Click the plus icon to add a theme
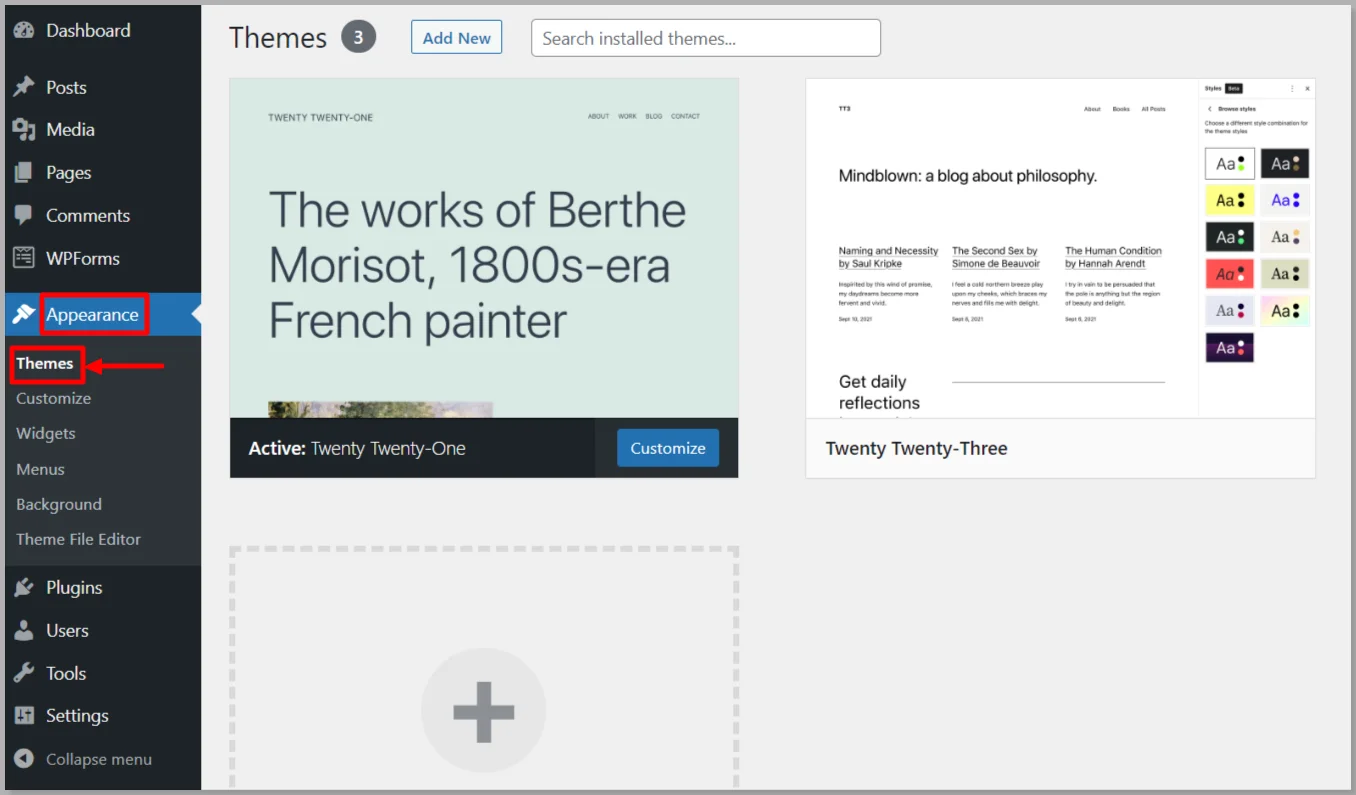 (x=484, y=711)
